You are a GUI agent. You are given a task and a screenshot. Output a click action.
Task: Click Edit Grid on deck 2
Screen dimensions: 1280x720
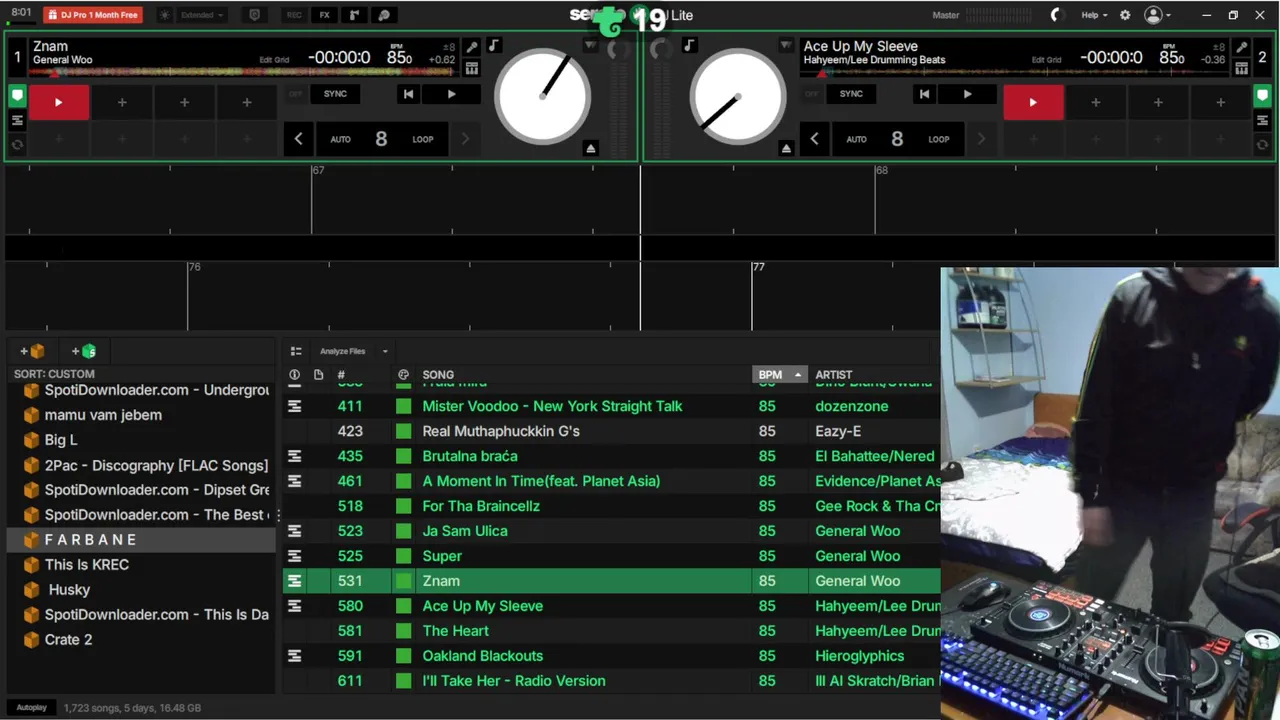[1048, 60]
